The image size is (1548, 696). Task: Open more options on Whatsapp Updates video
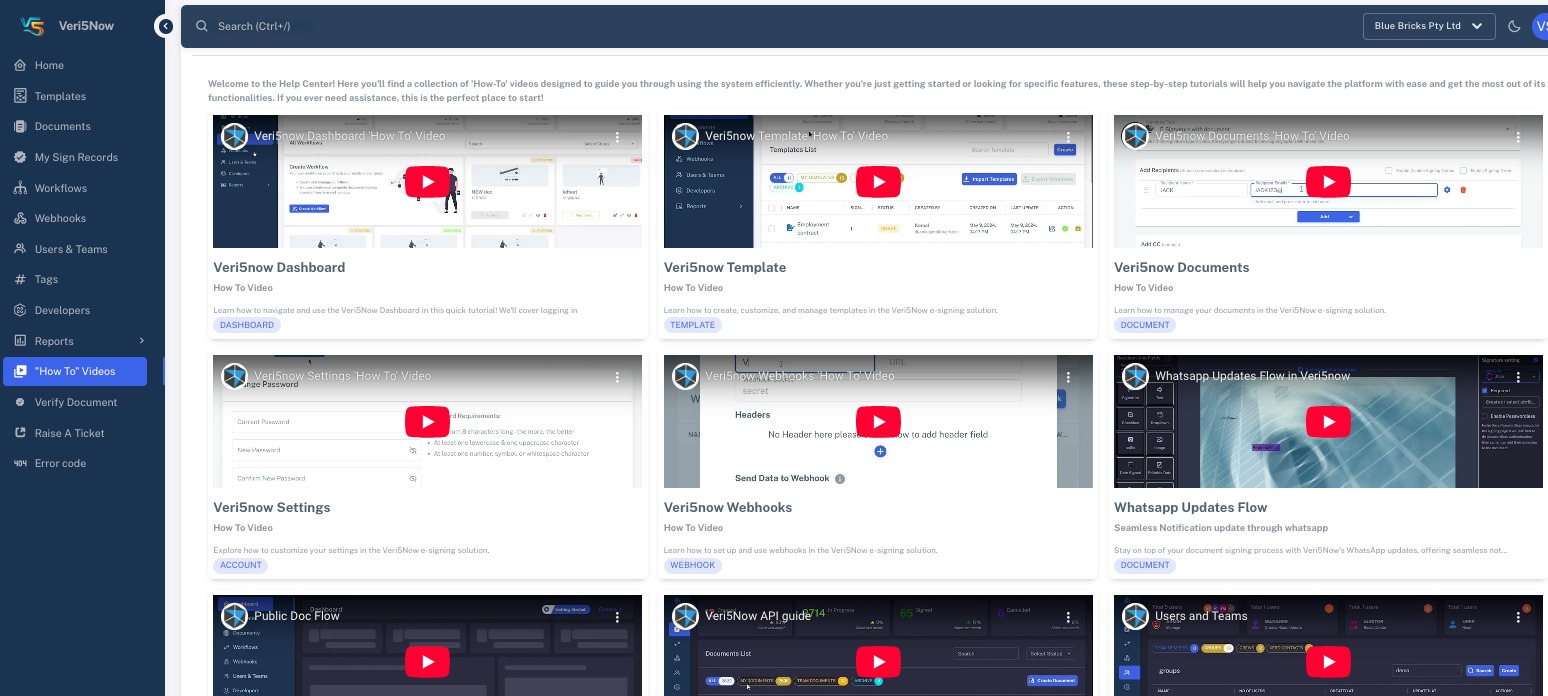(x=1519, y=377)
